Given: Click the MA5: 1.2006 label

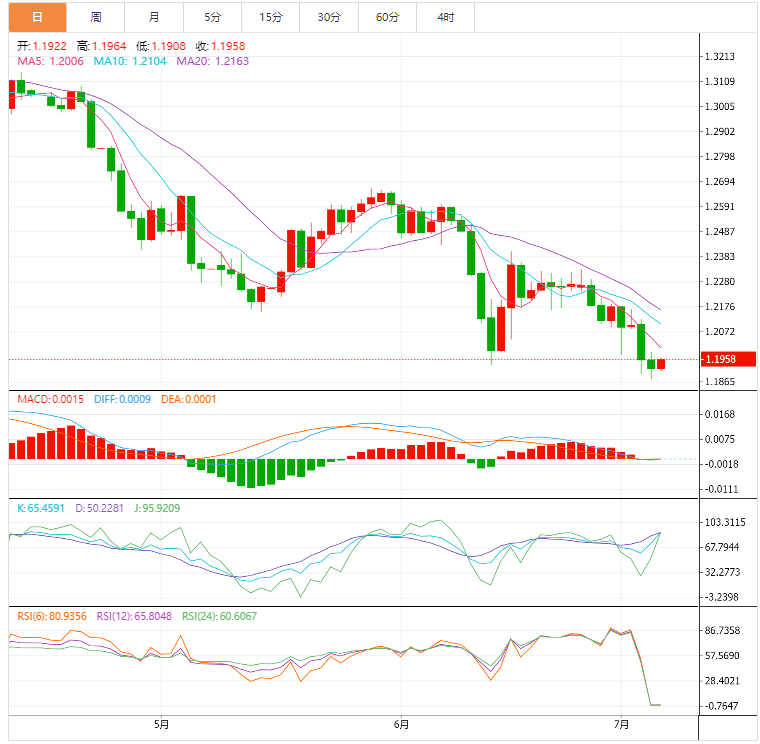Looking at the screenshot, I should [x=50, y=62].
